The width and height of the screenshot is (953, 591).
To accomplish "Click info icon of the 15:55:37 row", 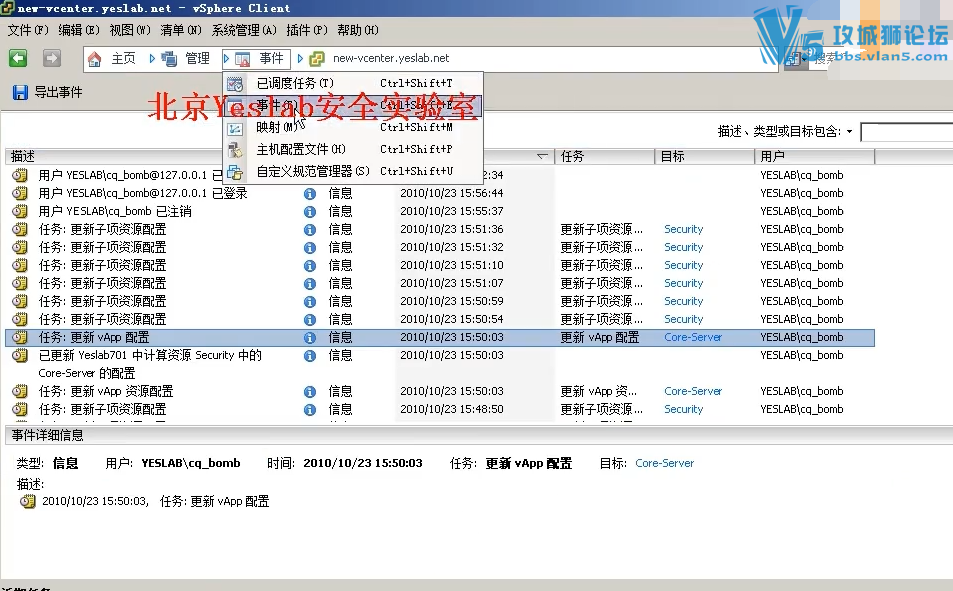I will (x=310, y=212).
